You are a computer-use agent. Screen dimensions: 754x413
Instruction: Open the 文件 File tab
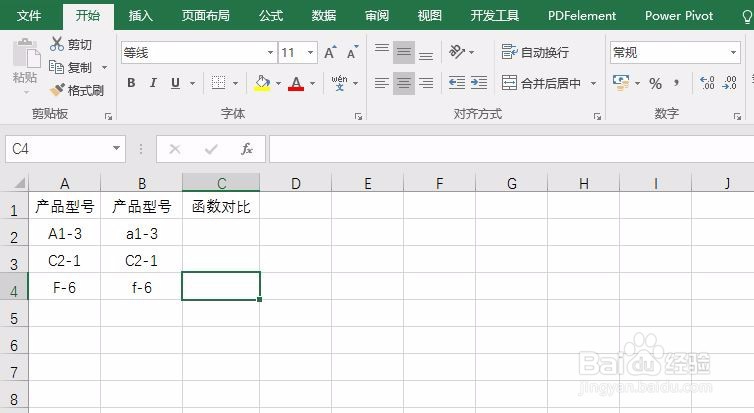[29, 16]
